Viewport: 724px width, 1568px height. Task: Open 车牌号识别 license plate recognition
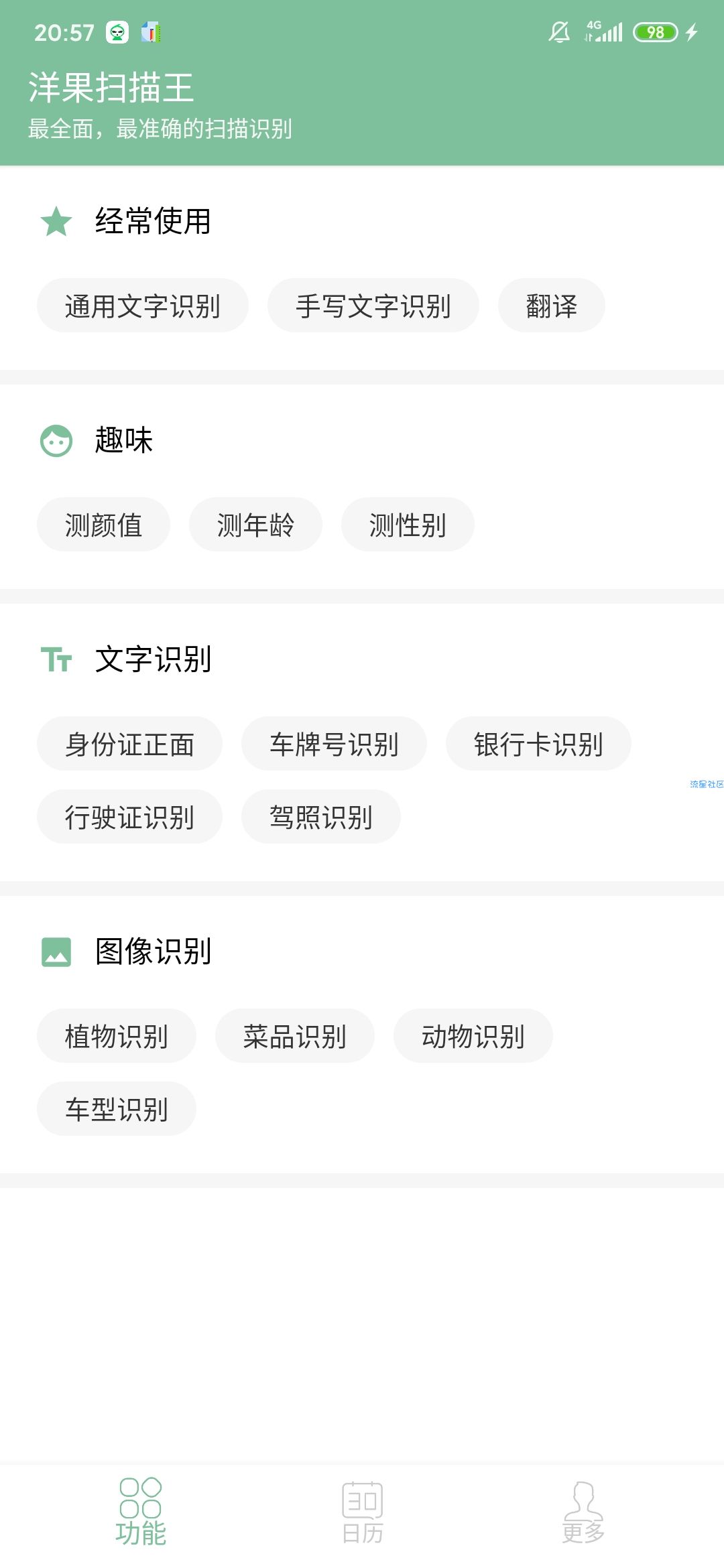[x=334, y=744]
